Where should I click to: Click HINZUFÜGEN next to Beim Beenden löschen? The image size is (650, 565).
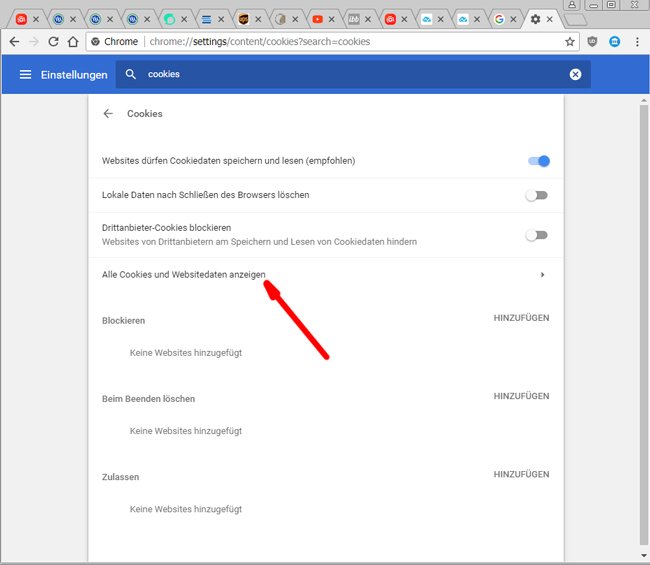point(521,396)
